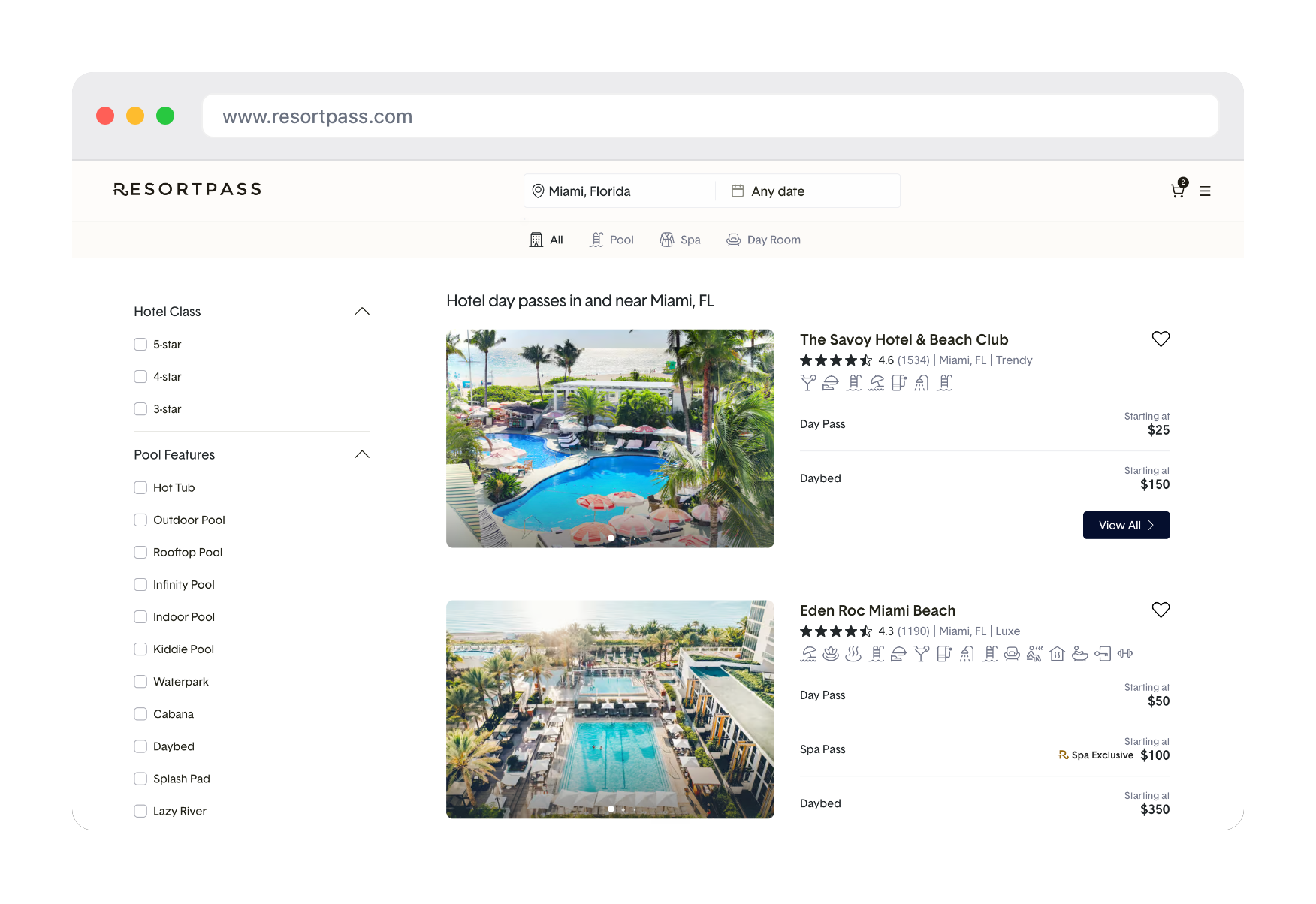The width and height of the screenshot is (1316, 904).
Task: Check the 3-star hotel class box
Action: [x=140, y=409]
